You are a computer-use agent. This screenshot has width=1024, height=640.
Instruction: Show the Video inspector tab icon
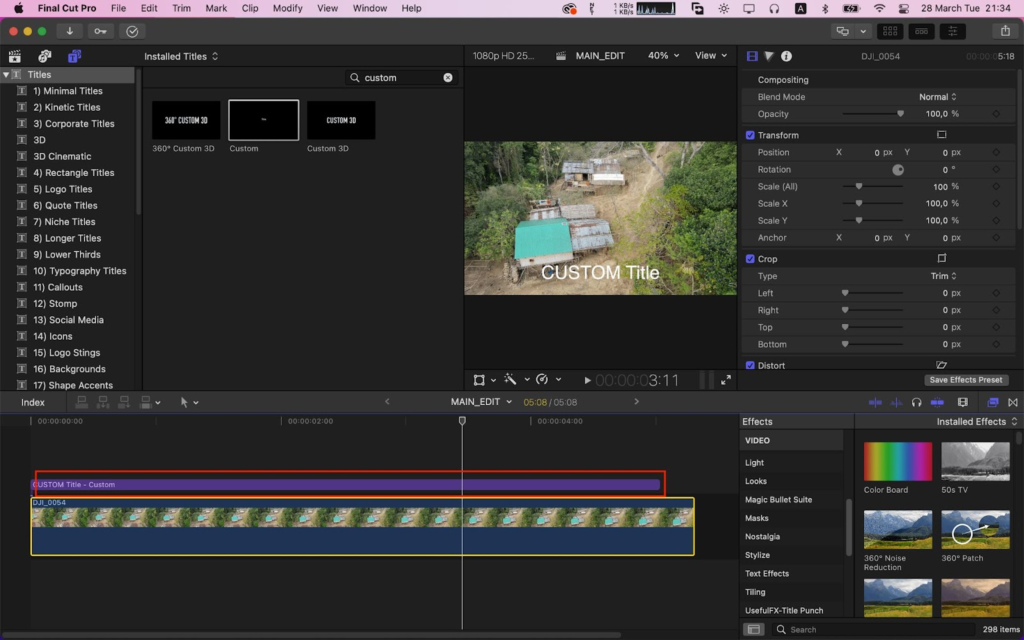(752, 56)
